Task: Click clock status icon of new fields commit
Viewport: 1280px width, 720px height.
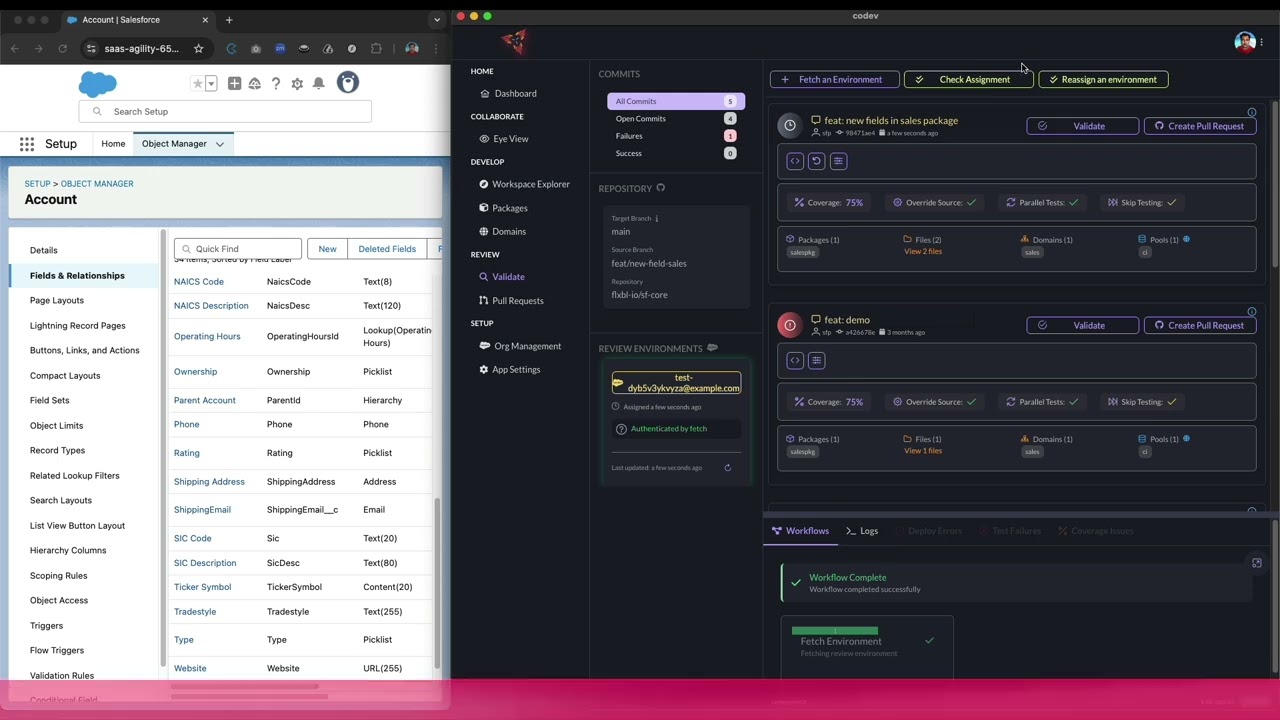Action: coord(790,126)
